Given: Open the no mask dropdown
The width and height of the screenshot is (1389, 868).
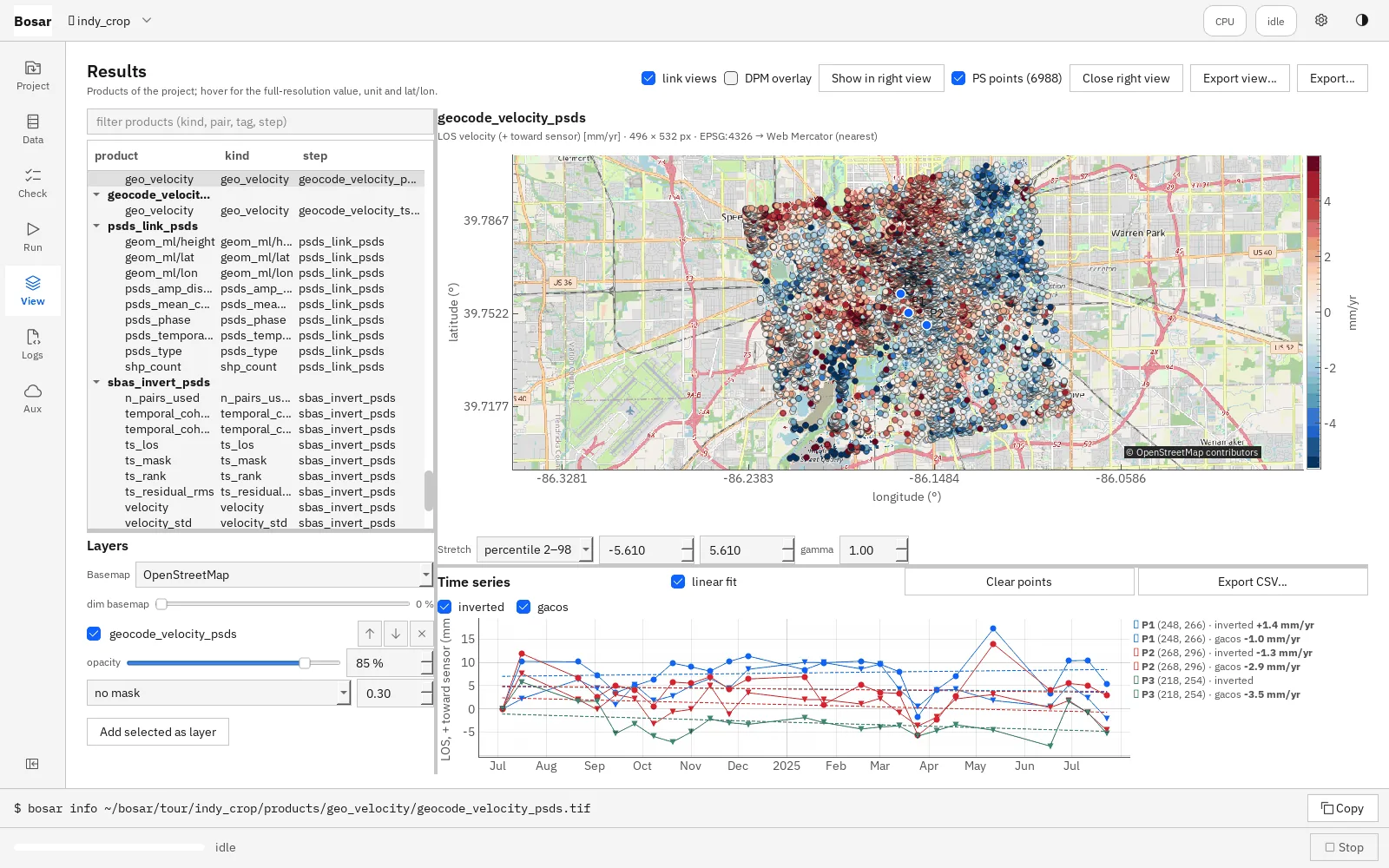Looking at the screenshot, I should (219, 693).
